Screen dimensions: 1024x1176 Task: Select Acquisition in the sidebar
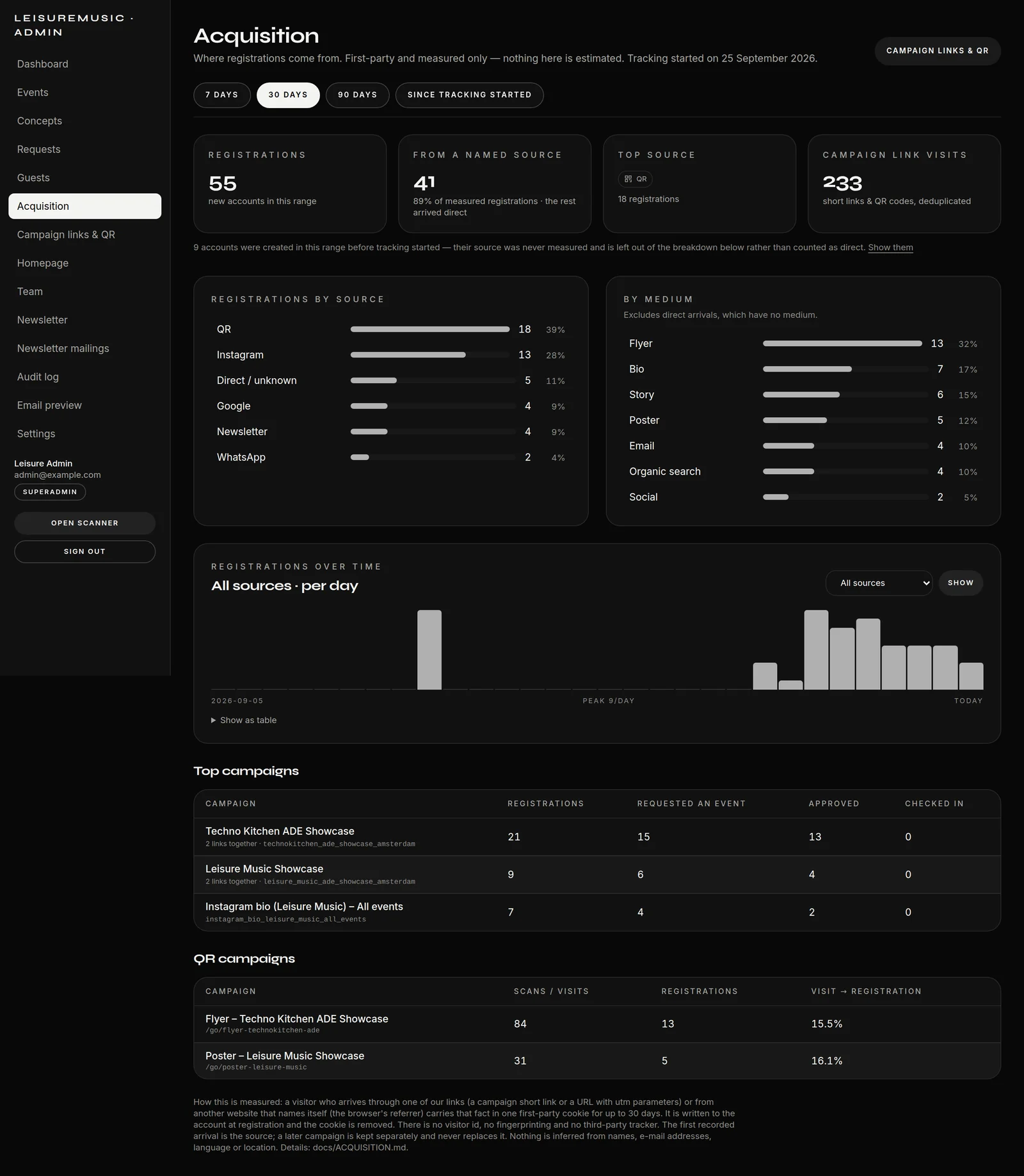84,206
